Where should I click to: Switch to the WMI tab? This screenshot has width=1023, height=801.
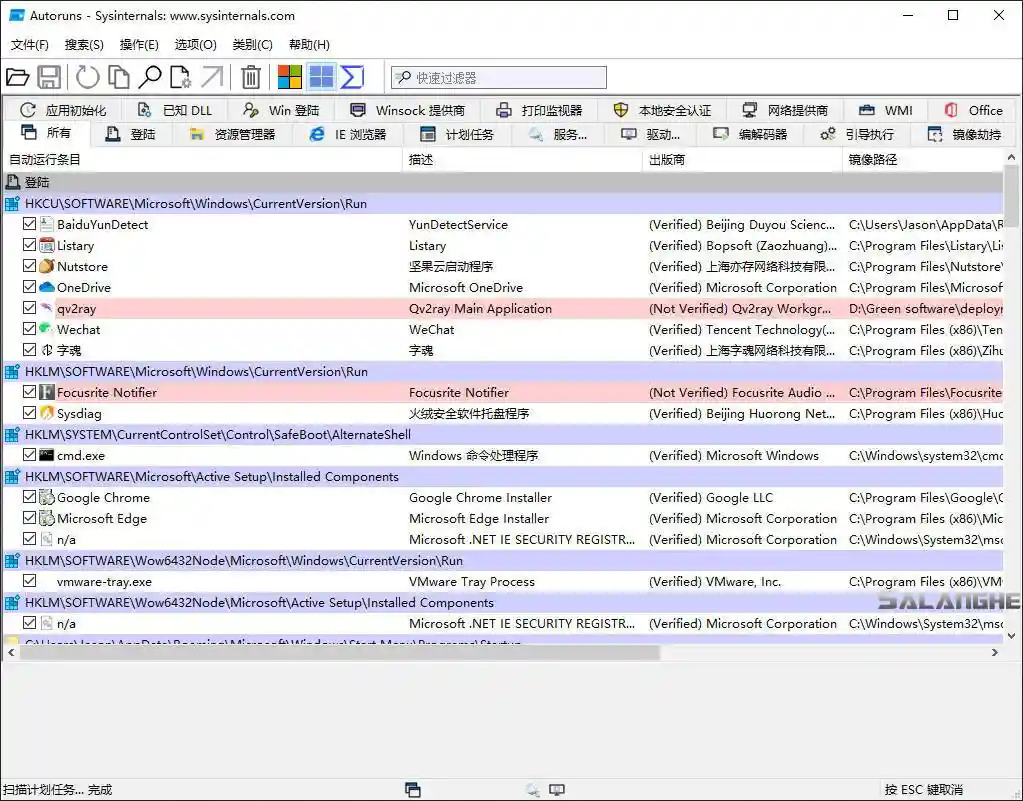coord(898,110)
